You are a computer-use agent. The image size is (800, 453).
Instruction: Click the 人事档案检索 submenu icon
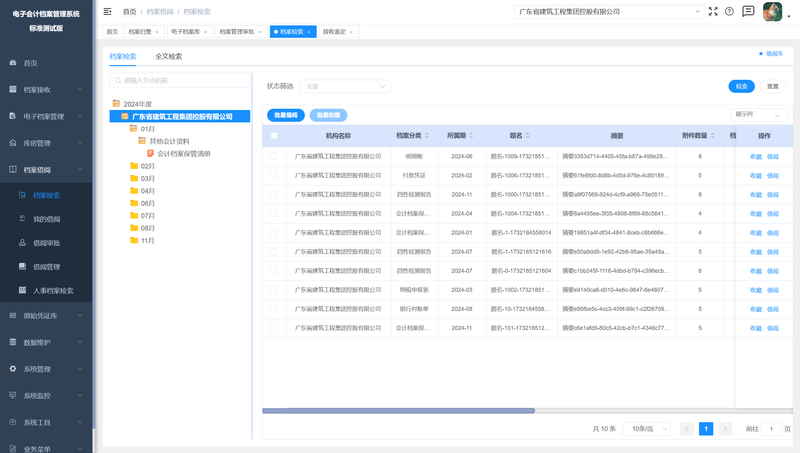[22, 290]
